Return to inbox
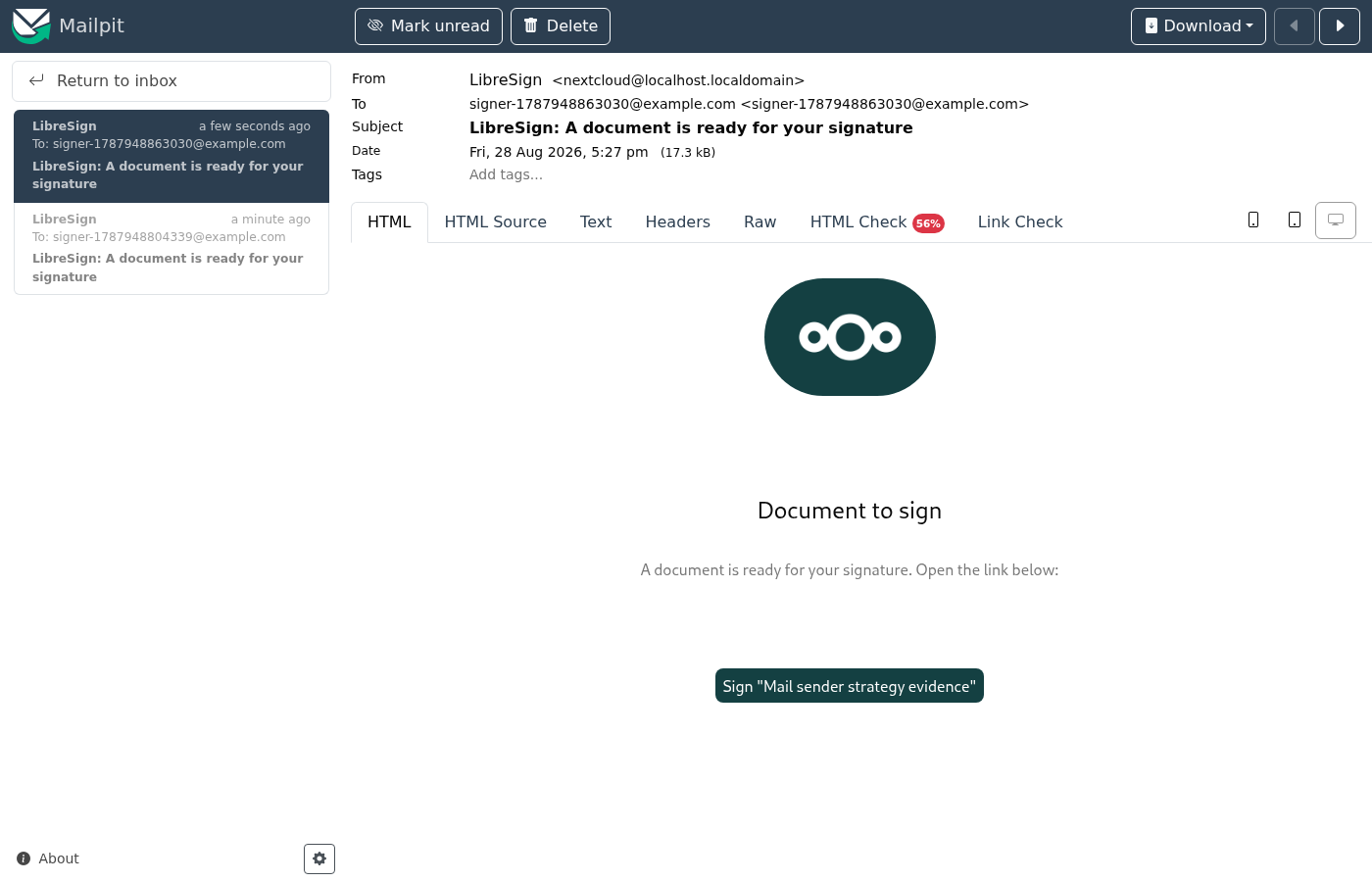This screenshot has height=882, width=1372. (171, 81)
